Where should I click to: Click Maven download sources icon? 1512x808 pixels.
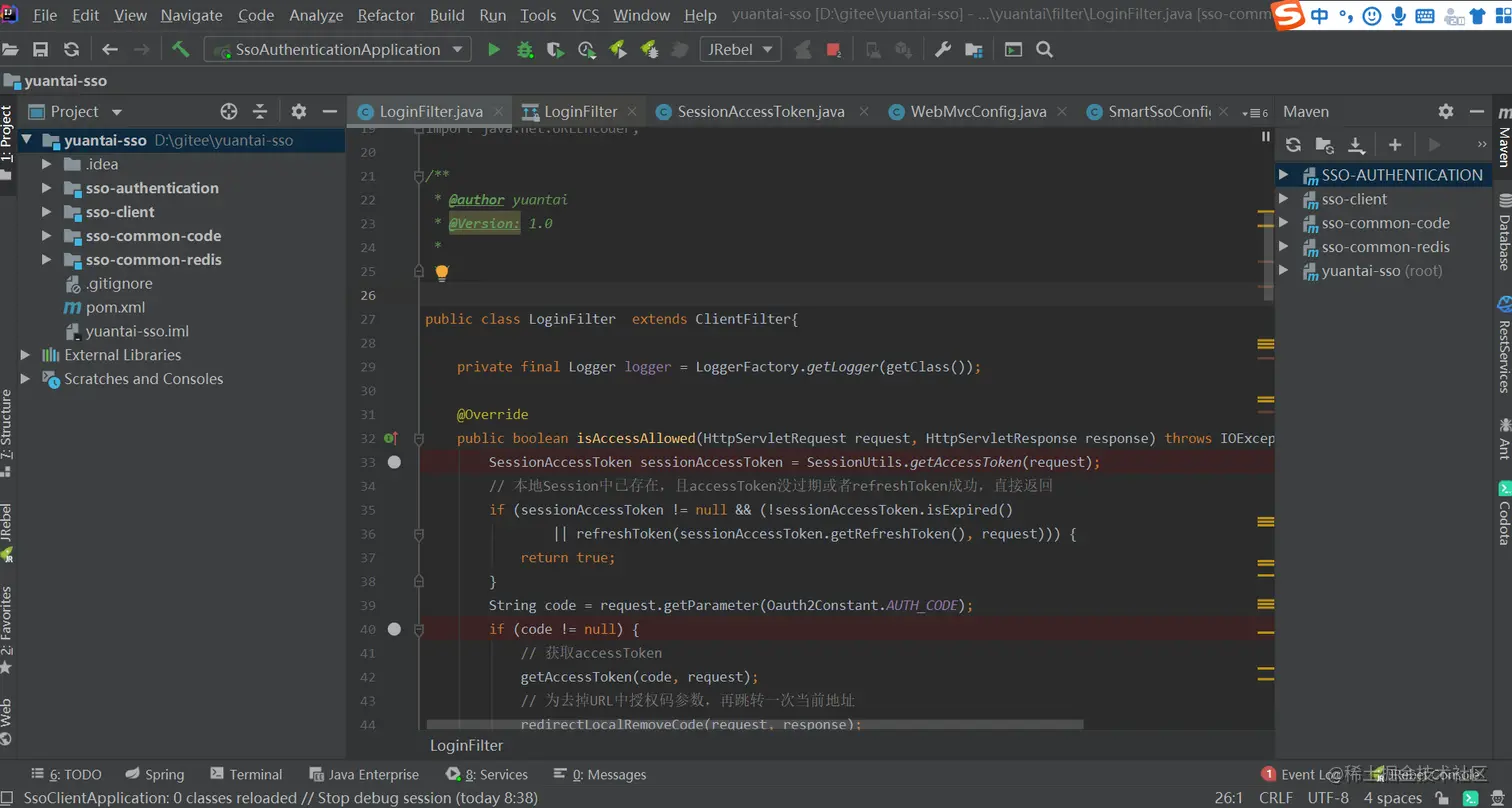tap(1356, 145)
